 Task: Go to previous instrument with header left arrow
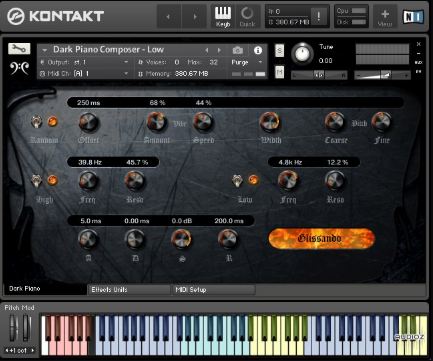pyautogui.click(x=168, y=16)
